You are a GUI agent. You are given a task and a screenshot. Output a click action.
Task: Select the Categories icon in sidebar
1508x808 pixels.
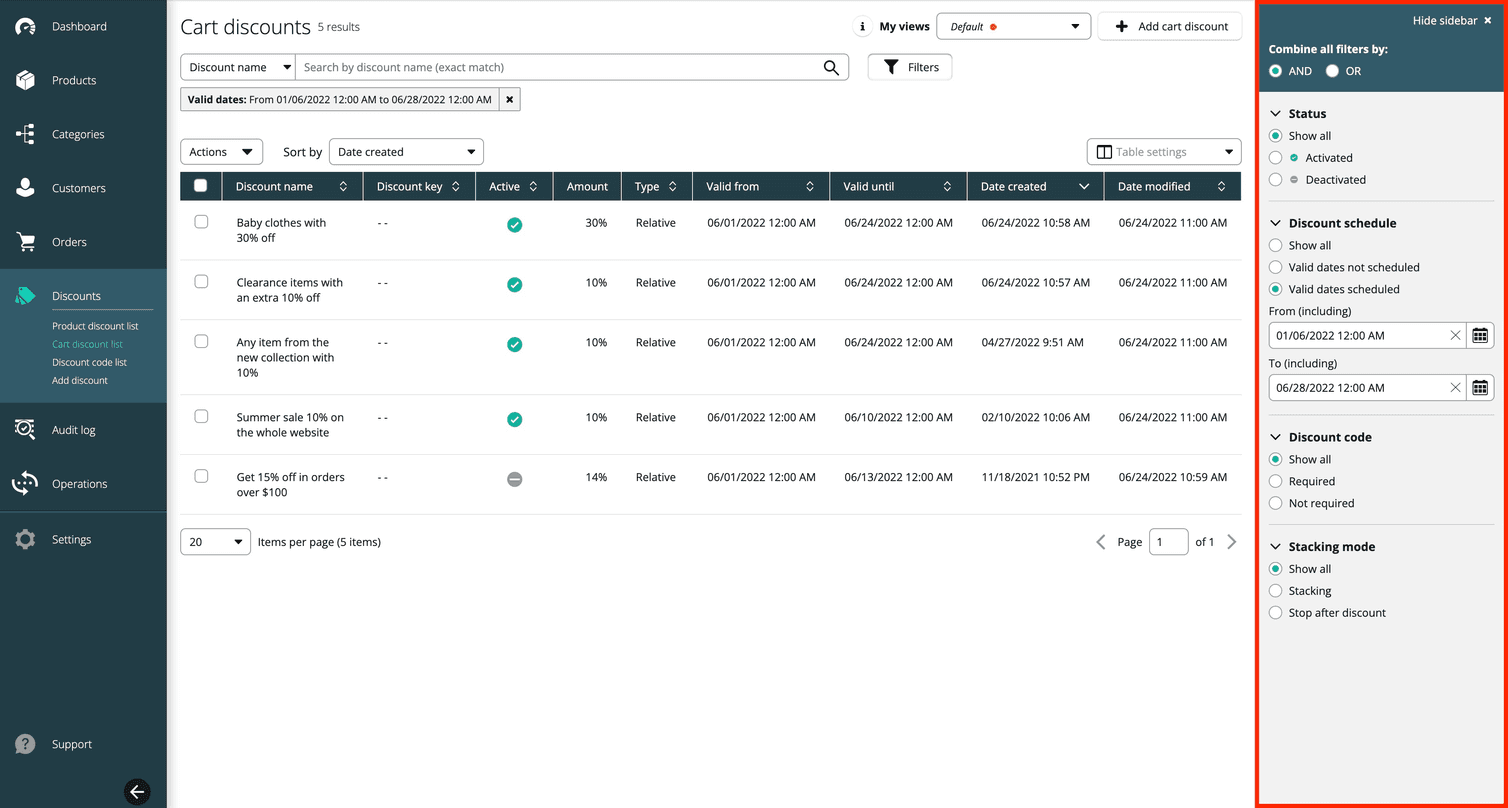tap(25, 134)
